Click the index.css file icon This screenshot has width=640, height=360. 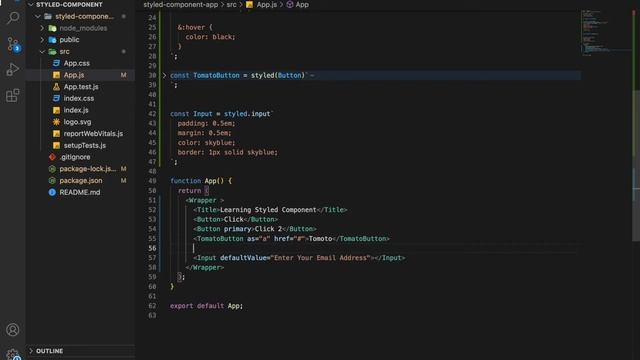(56, 98)
